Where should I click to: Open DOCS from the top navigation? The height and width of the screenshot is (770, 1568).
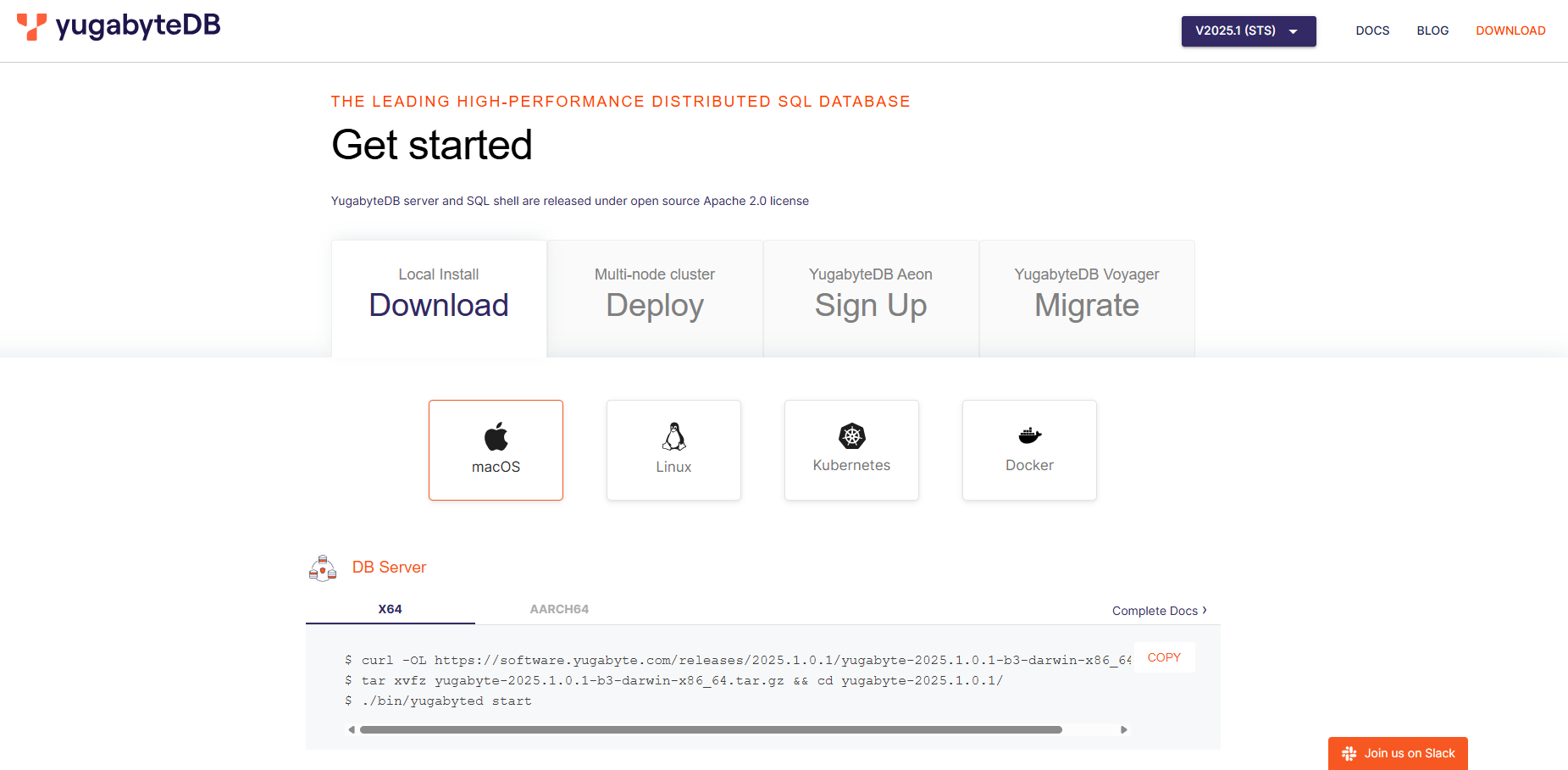(1372, 30)
